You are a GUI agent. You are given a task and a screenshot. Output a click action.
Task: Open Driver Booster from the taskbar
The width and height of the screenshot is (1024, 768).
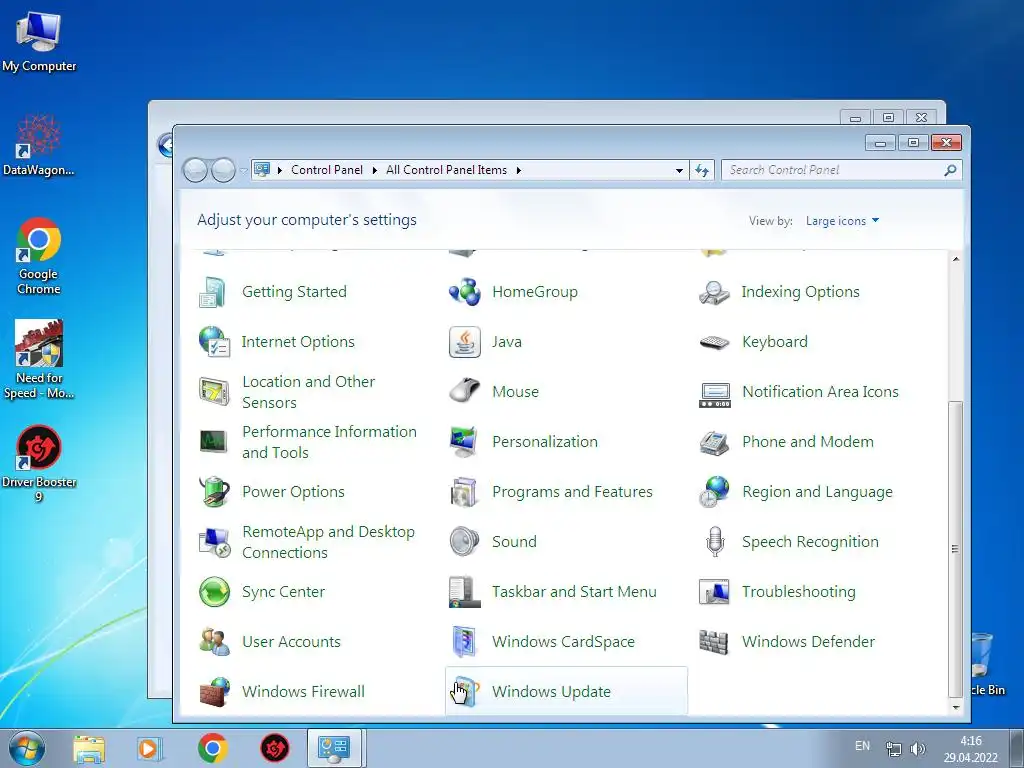[275, 748]
